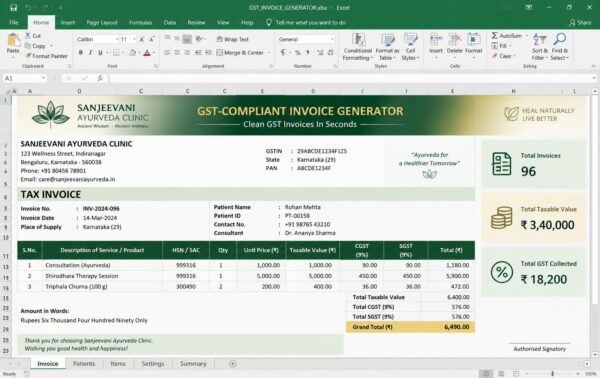Add a new sheet with plus button
Viewport: 600px width, 378px height.
pos(233,364)
